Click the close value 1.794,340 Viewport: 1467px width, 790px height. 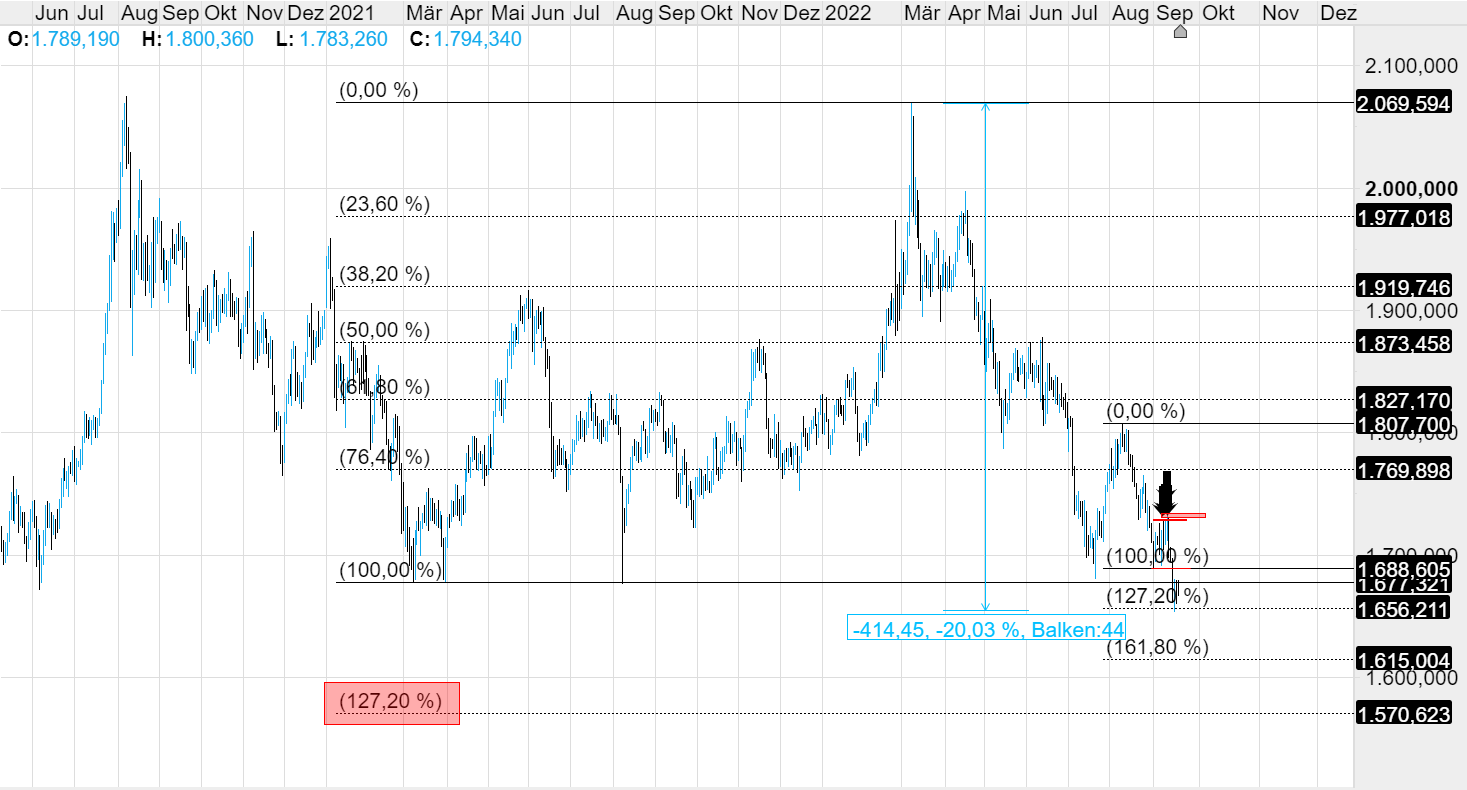point(477,40)
